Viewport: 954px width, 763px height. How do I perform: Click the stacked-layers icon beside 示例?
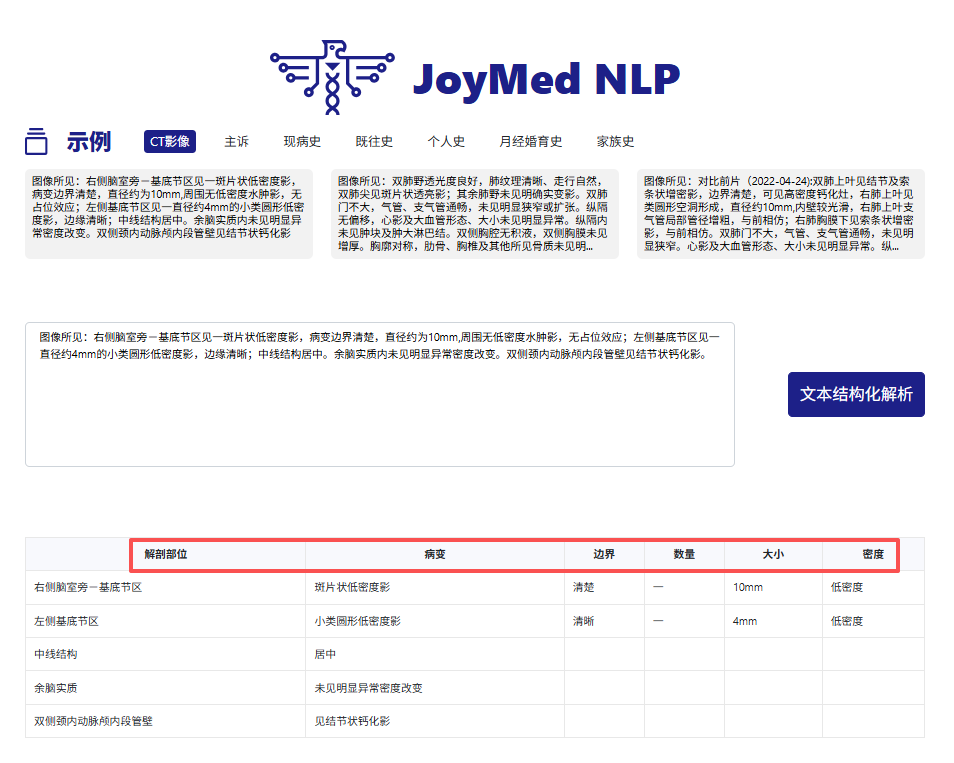click(37, 141)
